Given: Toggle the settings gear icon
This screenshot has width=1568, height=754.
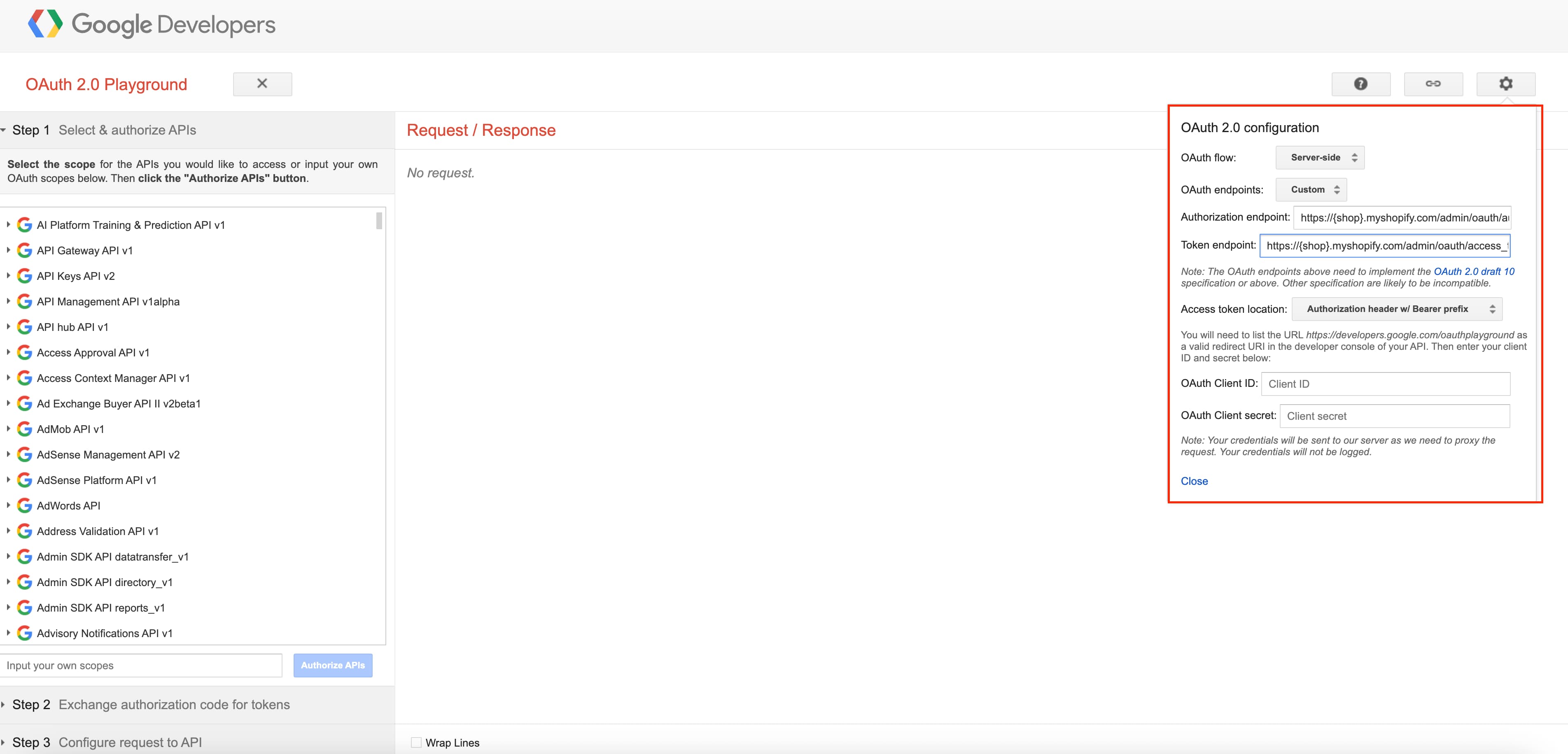Looking at the screenshot, I should (x=1505, y=84).
